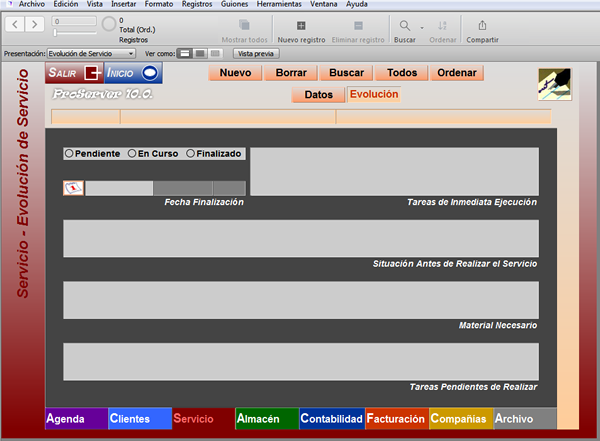Viewport: 600px width, 441px height.
Task: Select the En Curso radio button
Action: 132,154
